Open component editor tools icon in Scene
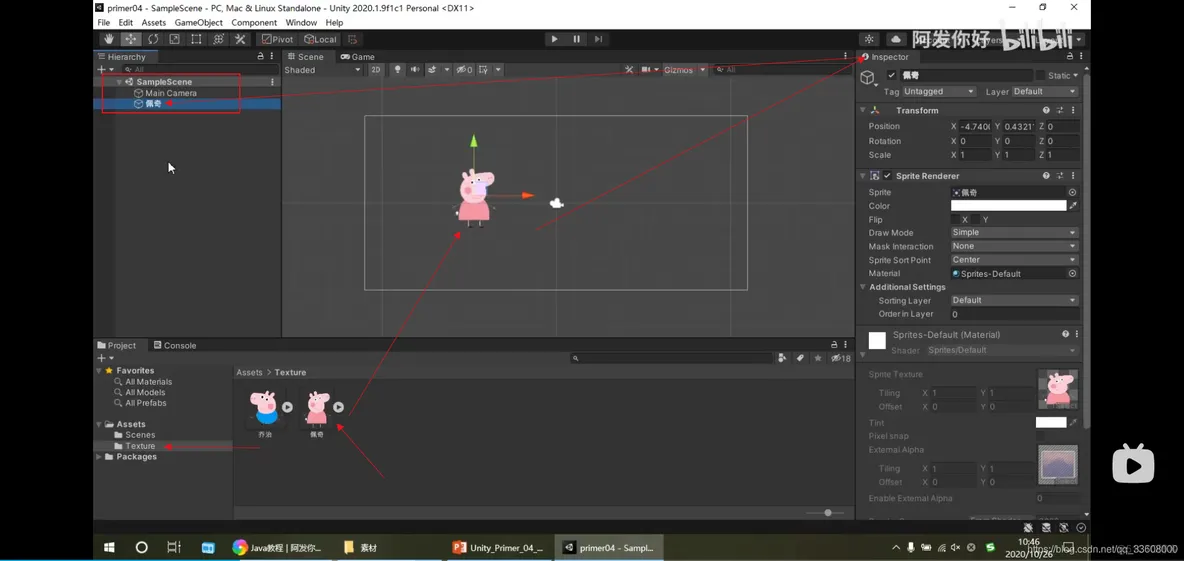Image resolution: width=1184 pixels, height=561 pixels. [x=629, y=69]
